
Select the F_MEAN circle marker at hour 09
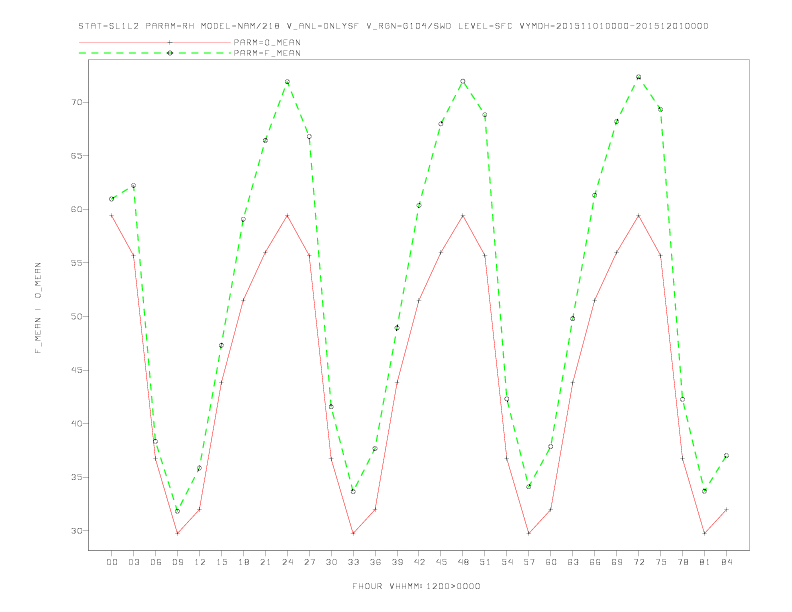(177, 511)
